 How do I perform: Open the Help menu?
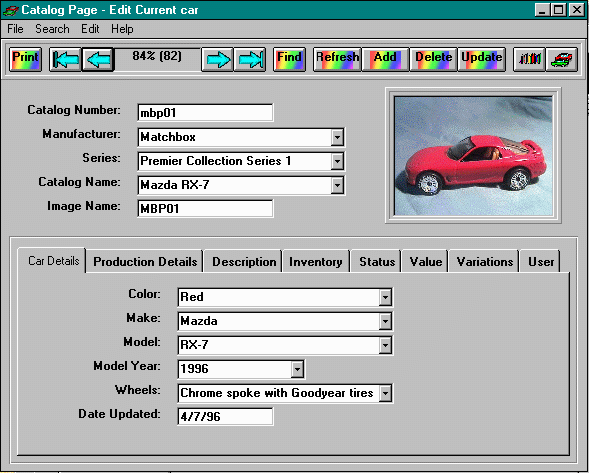pos(122,29)
